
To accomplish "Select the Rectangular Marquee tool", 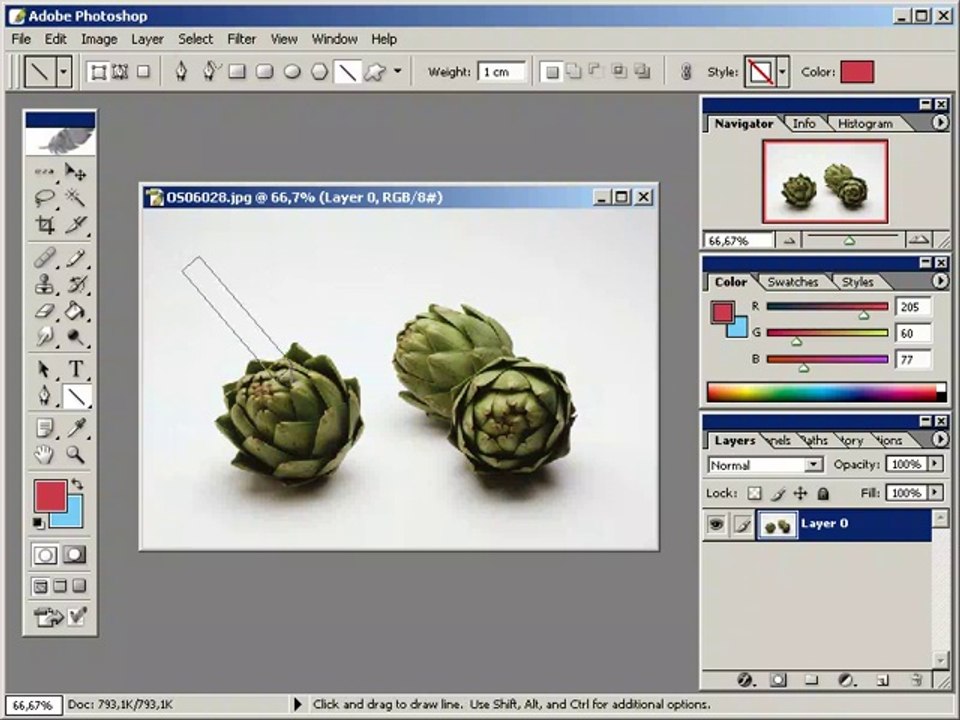I will coord(45,171).
